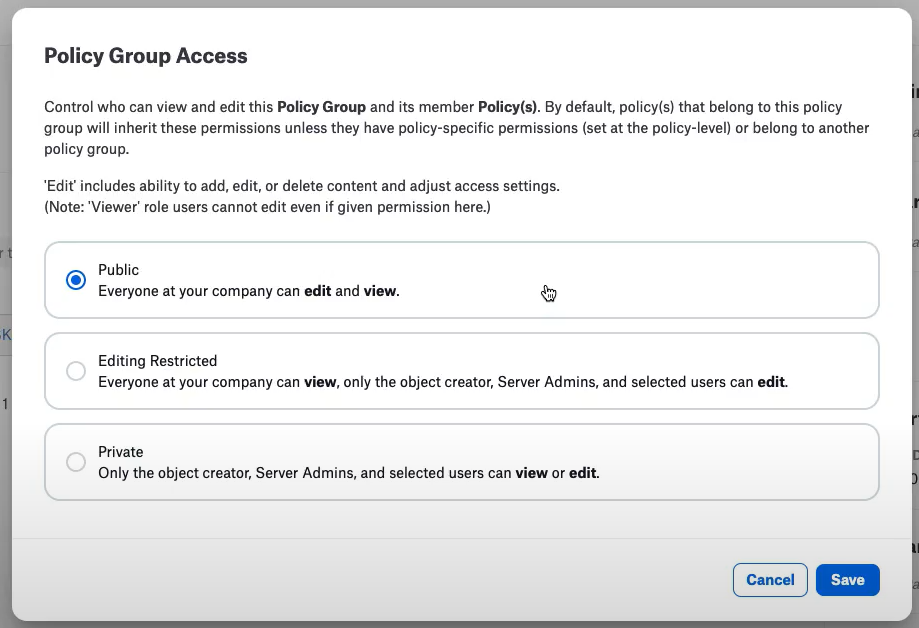The height and width of the screenshot is (628, 919).
Task: Click the bold 'Policy Group' text in description
Action: 321,107
